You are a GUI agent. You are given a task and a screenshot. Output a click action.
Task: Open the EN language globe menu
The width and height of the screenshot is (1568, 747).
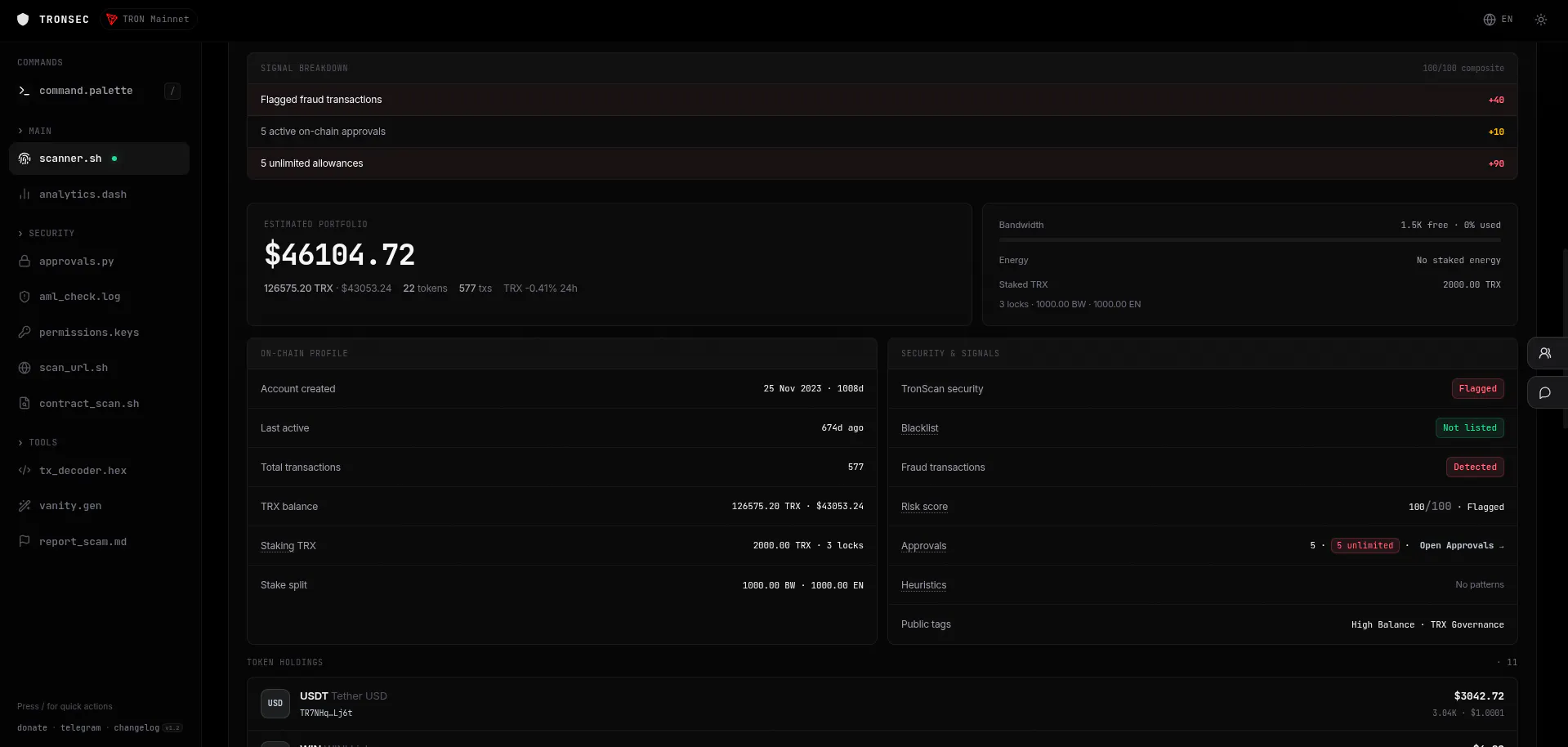tap(1498, 20)
